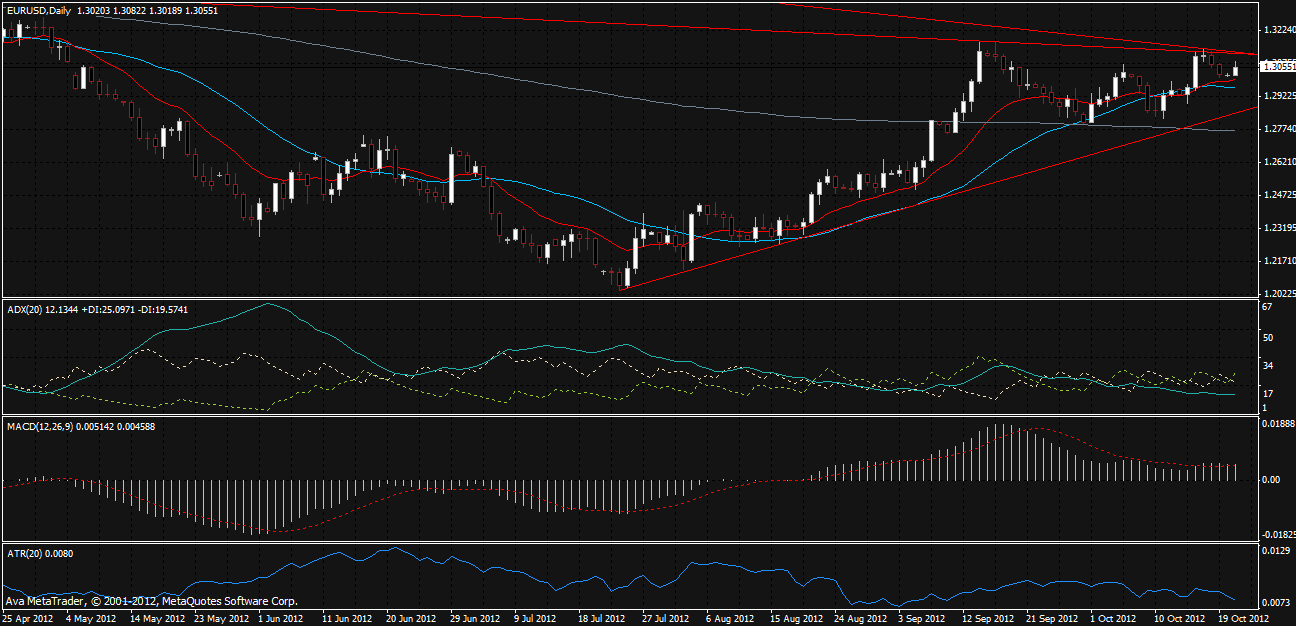
Task: Click the 3 Sep 2012 date label
Action: 919,618
